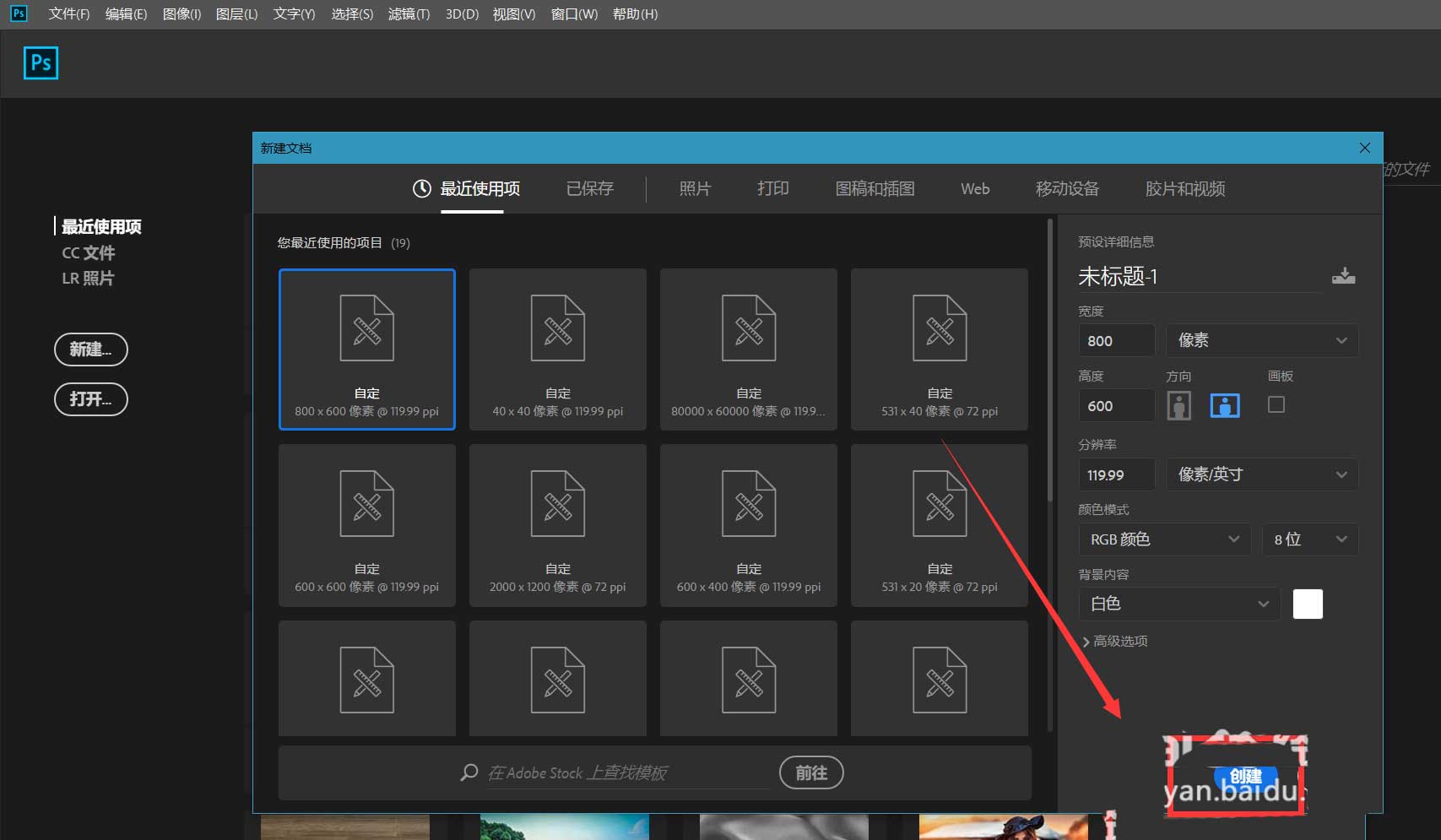Open the 3D(D) menu

pyautogui.click(x=462, y=14)
